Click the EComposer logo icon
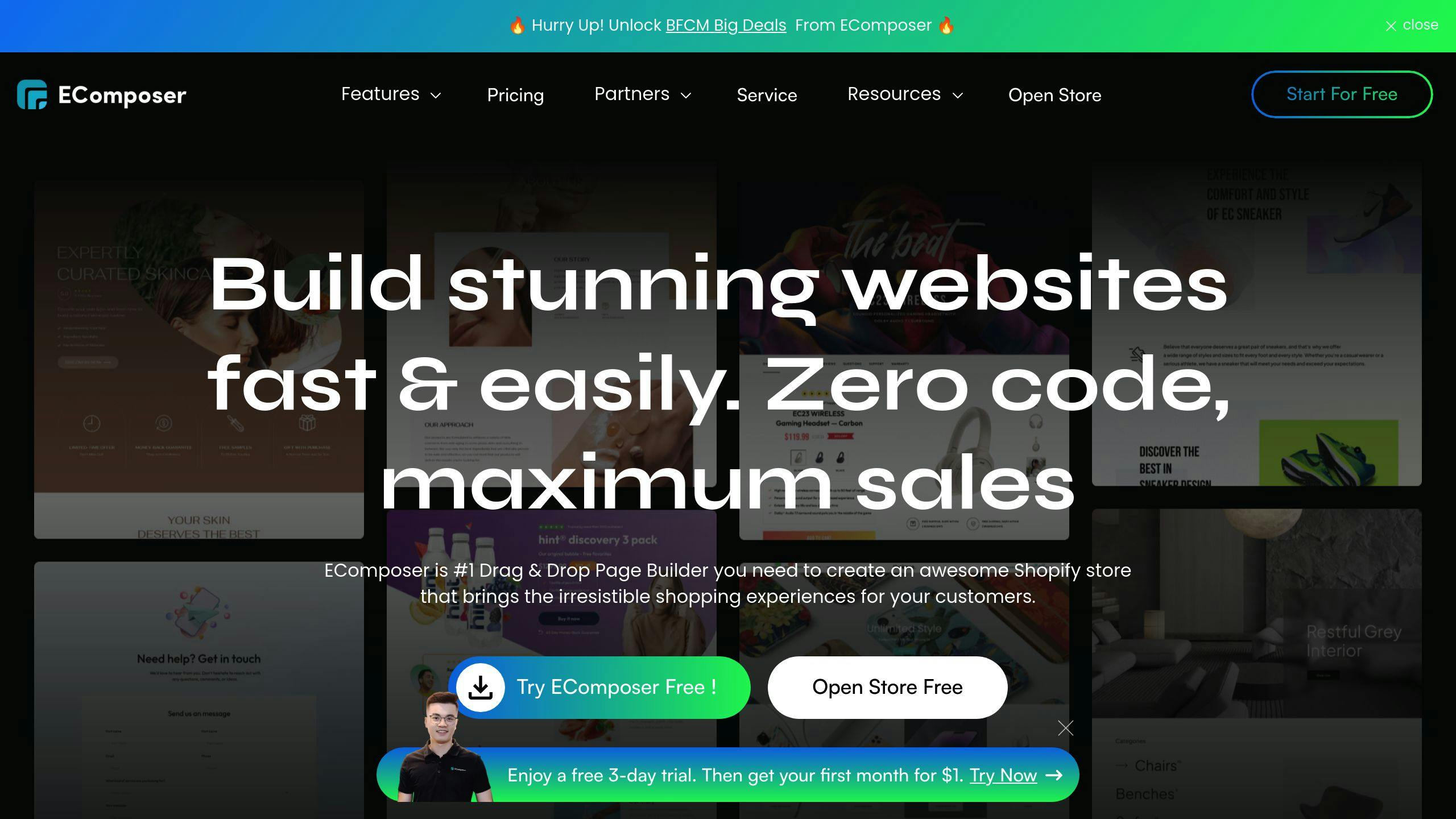This screenshot has height=819, width=1456. [33, 94]
